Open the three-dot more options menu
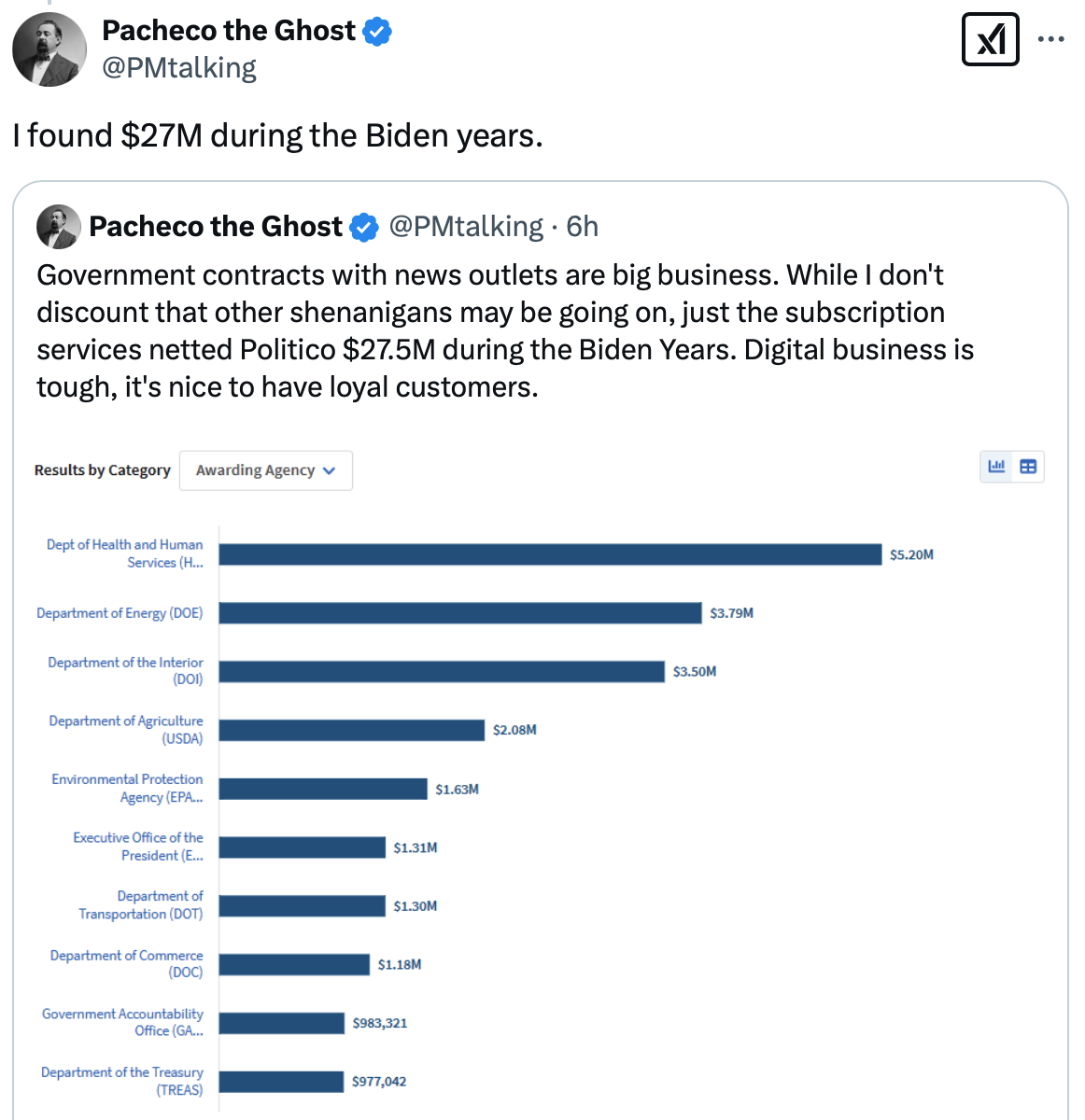The width and height of the screenshot is (1085, 1120). (x=1051, y=40)
